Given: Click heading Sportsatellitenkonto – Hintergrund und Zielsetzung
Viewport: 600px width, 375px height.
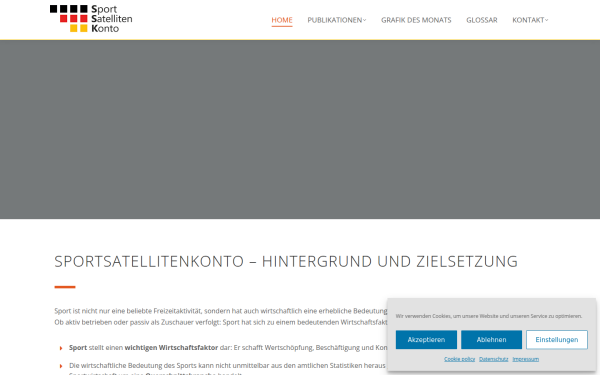Looking at the screenshot, I should 286,261.
